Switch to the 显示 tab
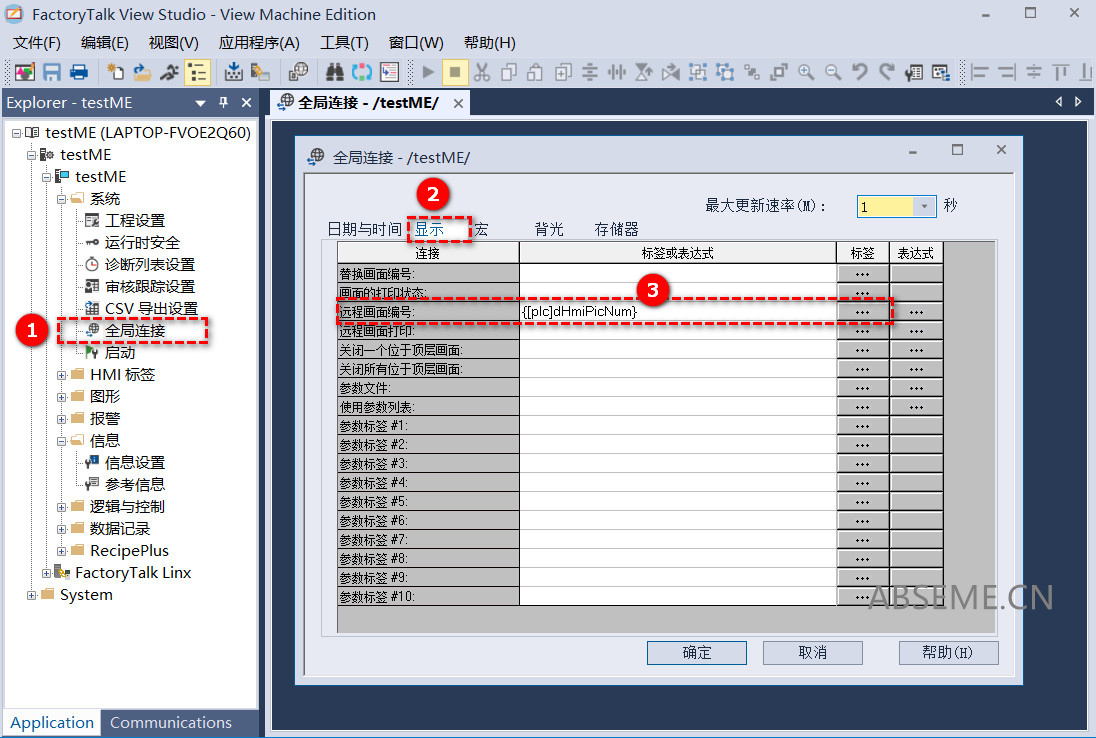1096x738 pixels. pyautogui.click(x=430, y=229)
